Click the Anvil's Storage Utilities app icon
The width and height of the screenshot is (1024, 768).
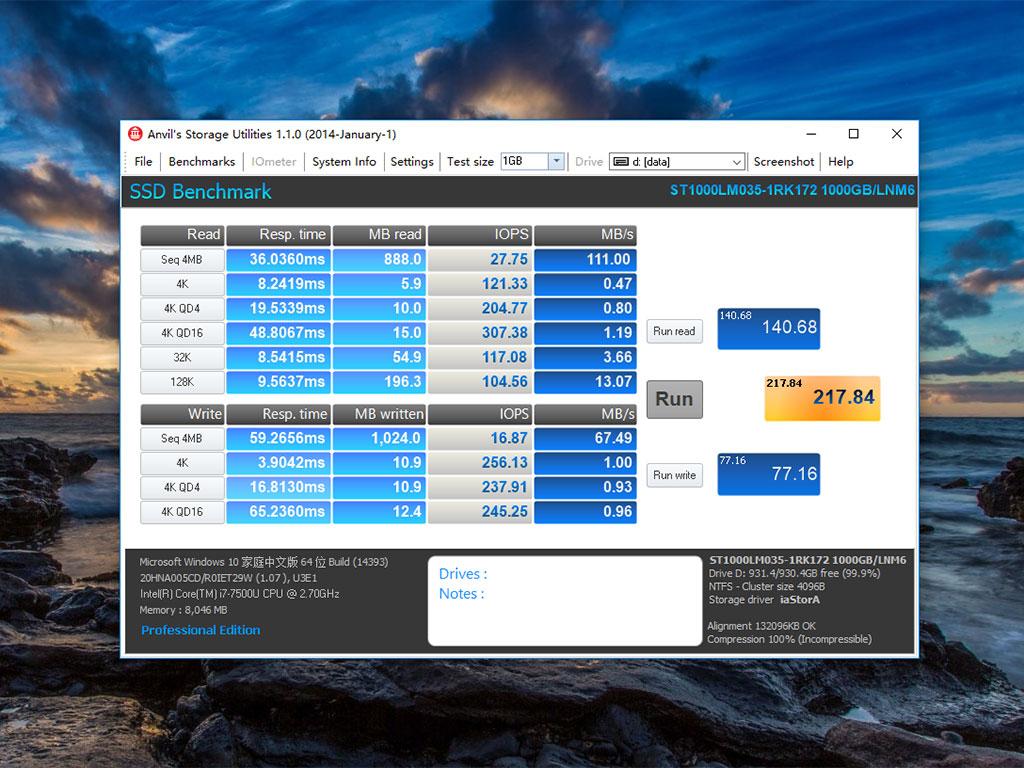pos(135,134)
